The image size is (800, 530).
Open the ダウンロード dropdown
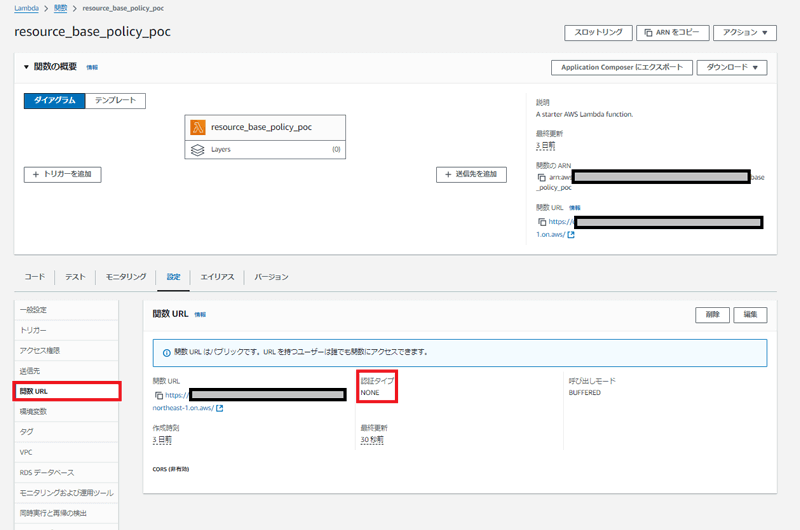click(732, 67)
